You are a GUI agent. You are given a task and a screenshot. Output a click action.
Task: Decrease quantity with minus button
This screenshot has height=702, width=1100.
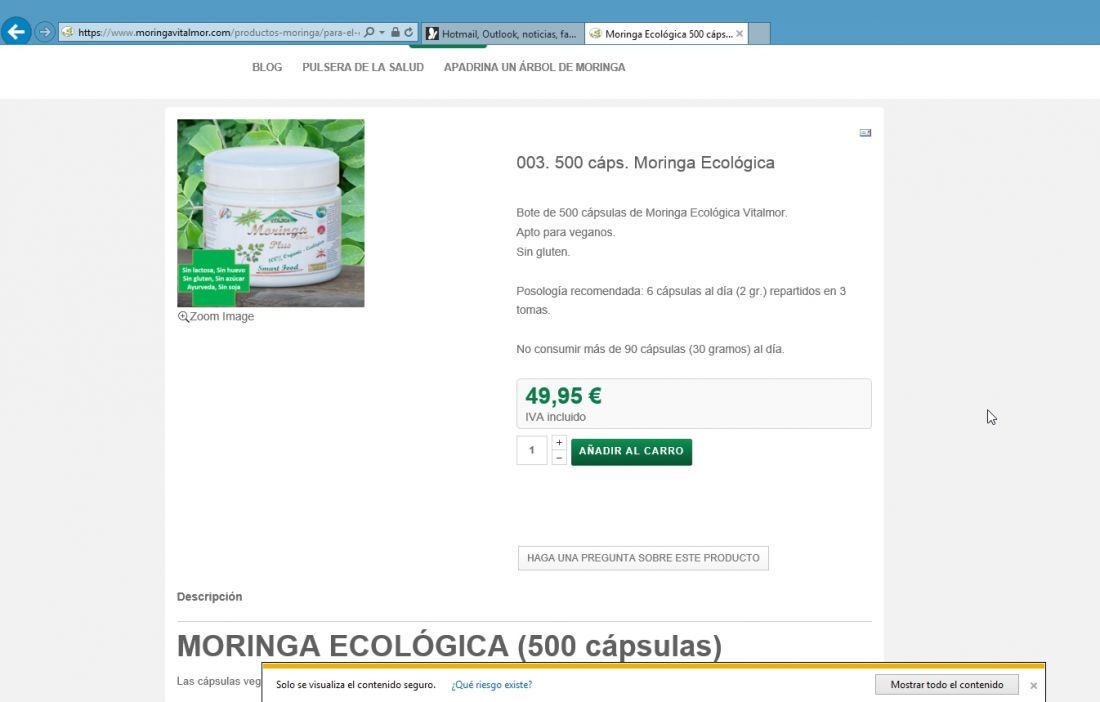pyautogui.click(x=559, y=458)
